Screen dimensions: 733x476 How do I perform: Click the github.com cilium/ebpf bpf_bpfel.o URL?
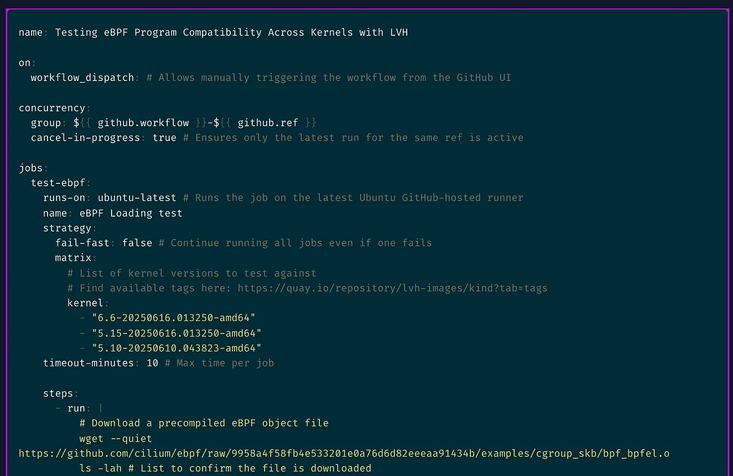click(x=344, y=454)
